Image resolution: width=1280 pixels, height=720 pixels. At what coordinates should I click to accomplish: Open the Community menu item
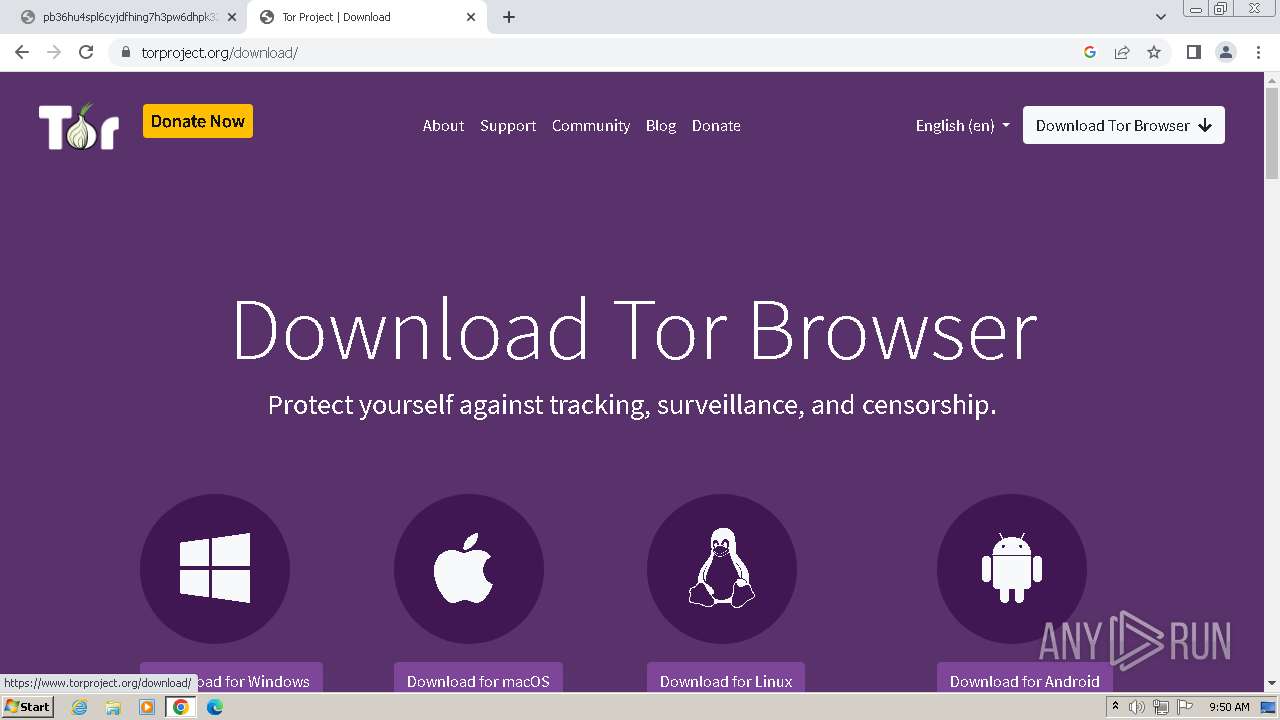591,125
